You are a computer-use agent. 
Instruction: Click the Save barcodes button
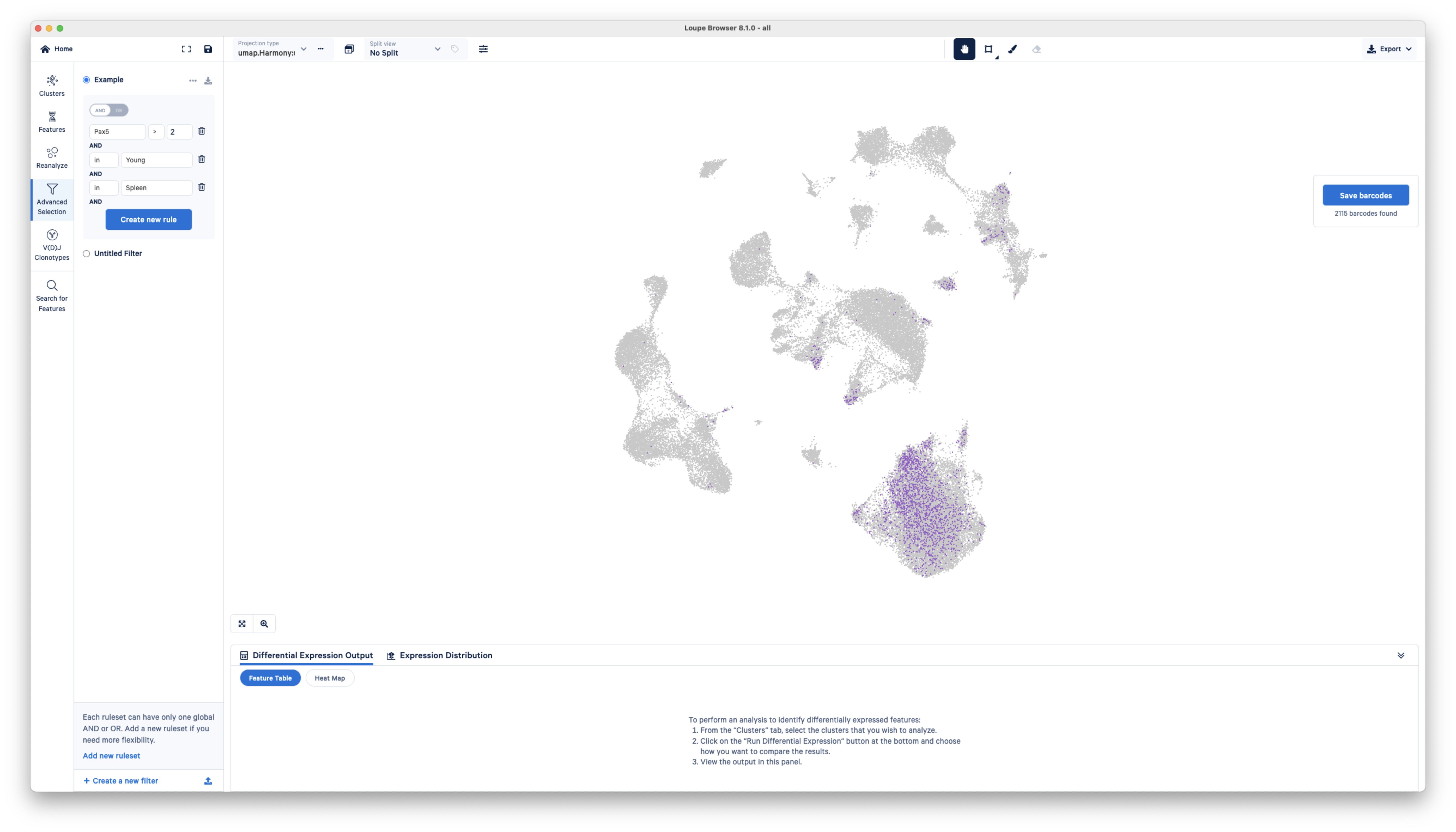pyautogui.click(x=1365, y=195)
